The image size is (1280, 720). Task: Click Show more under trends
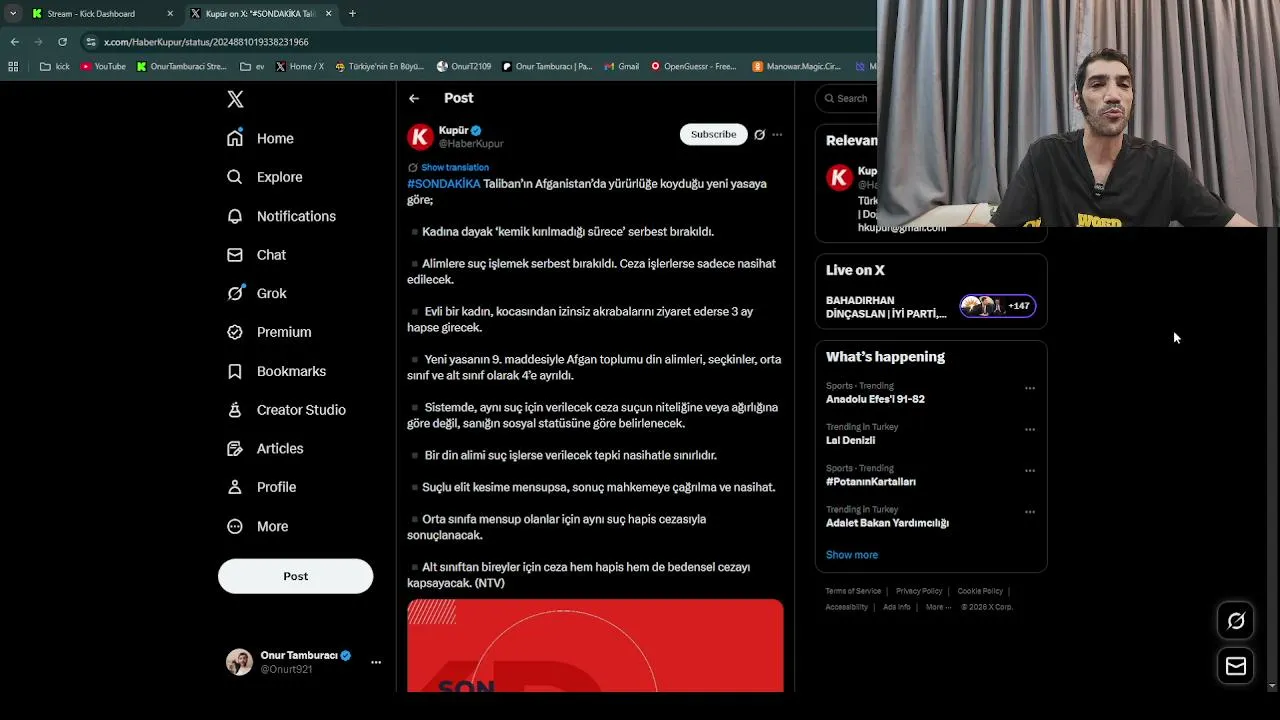tap(852, 555)
